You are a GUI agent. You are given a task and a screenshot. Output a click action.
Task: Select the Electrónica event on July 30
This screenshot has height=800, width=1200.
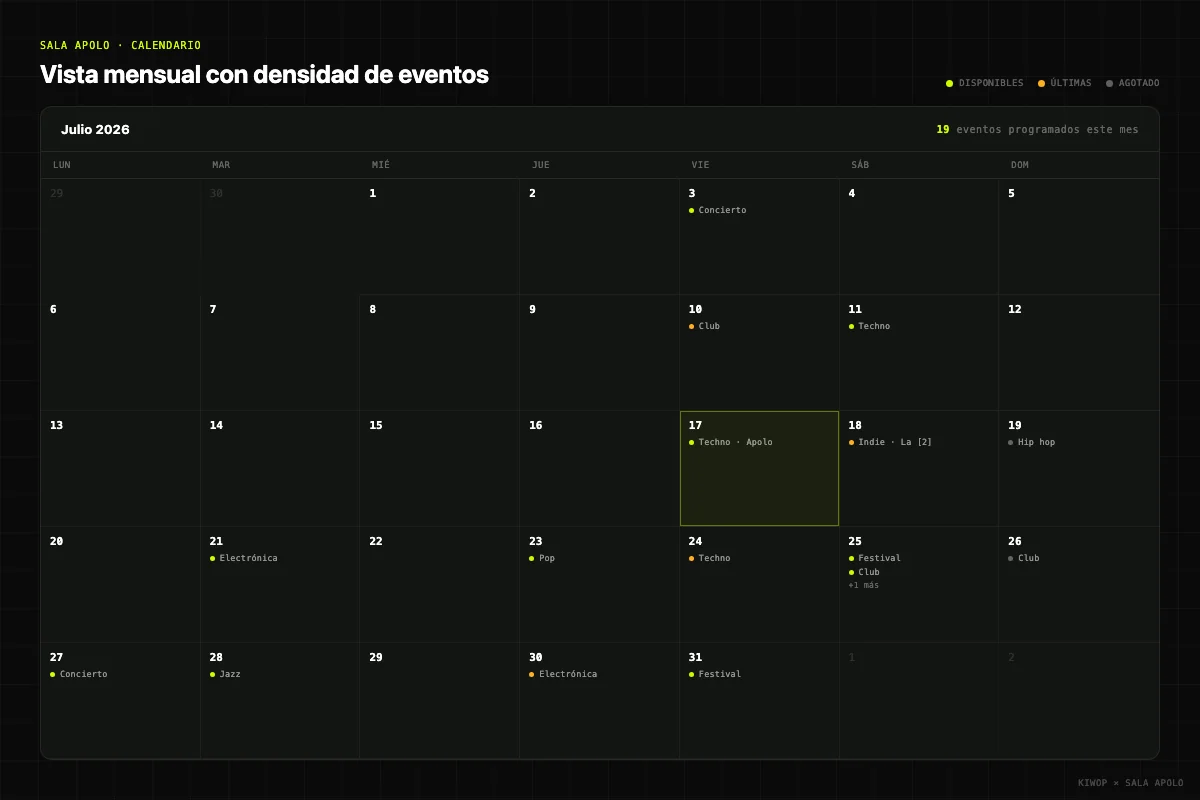point(563,674)
